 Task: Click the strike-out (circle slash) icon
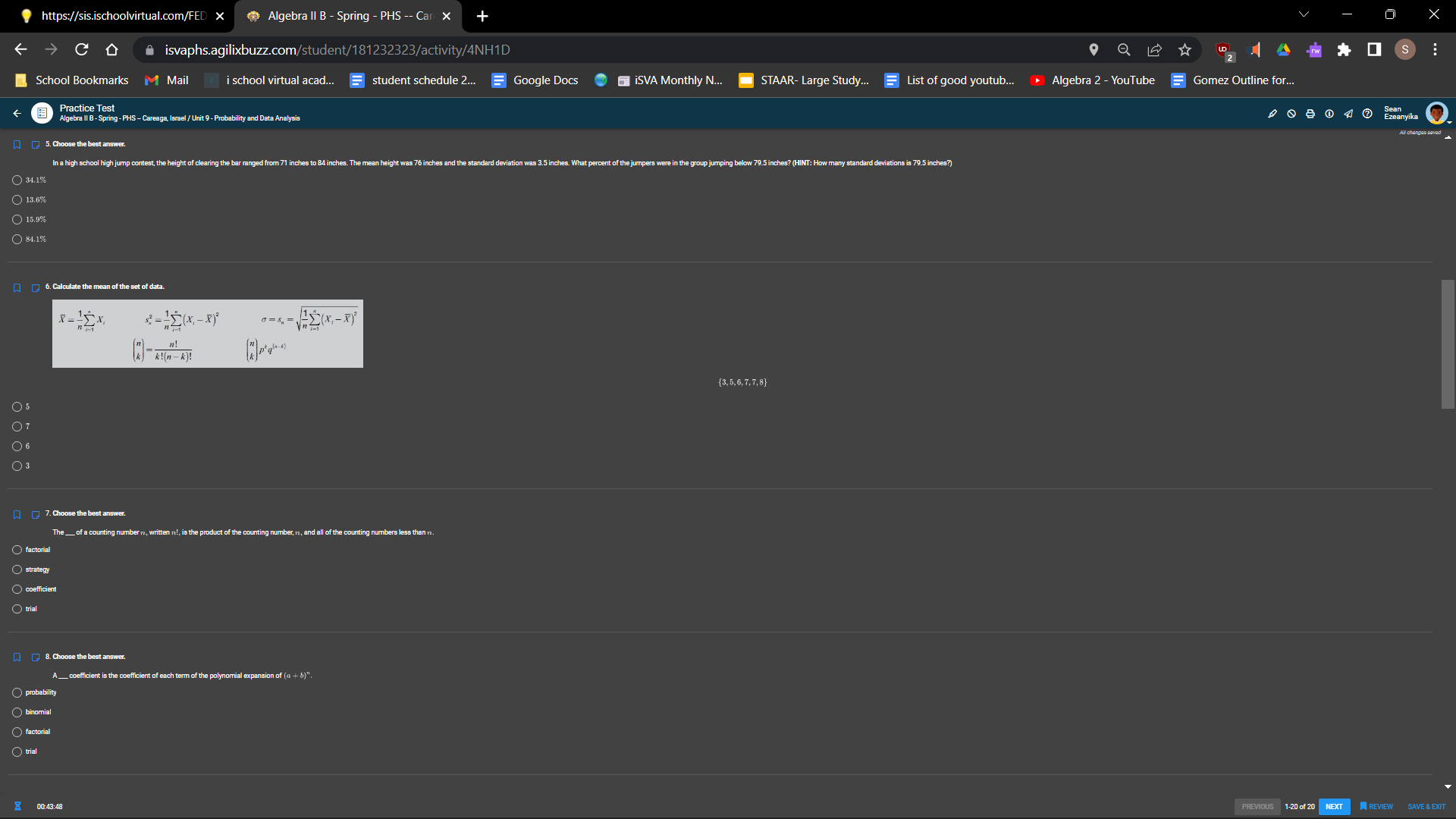point(1291,114)
